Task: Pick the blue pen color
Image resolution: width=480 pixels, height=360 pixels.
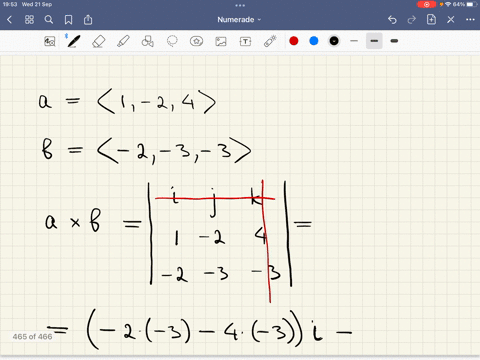Action: point(314,41)
